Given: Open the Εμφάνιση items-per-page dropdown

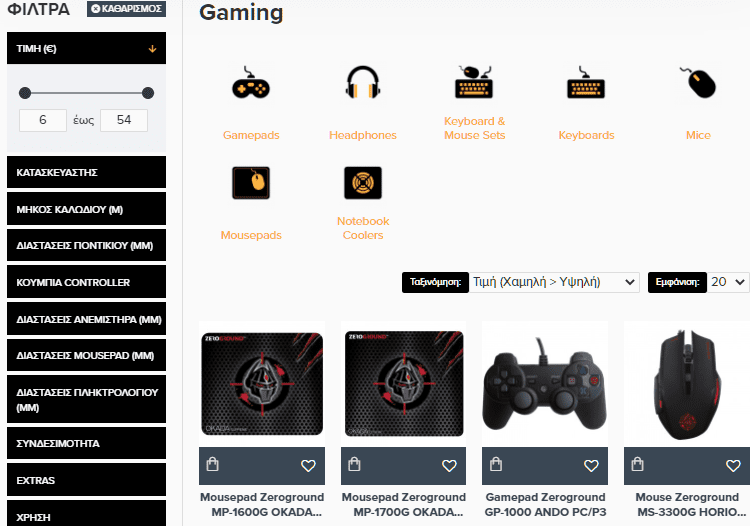Looking at the screenshot, I should (x=728, y=282).
